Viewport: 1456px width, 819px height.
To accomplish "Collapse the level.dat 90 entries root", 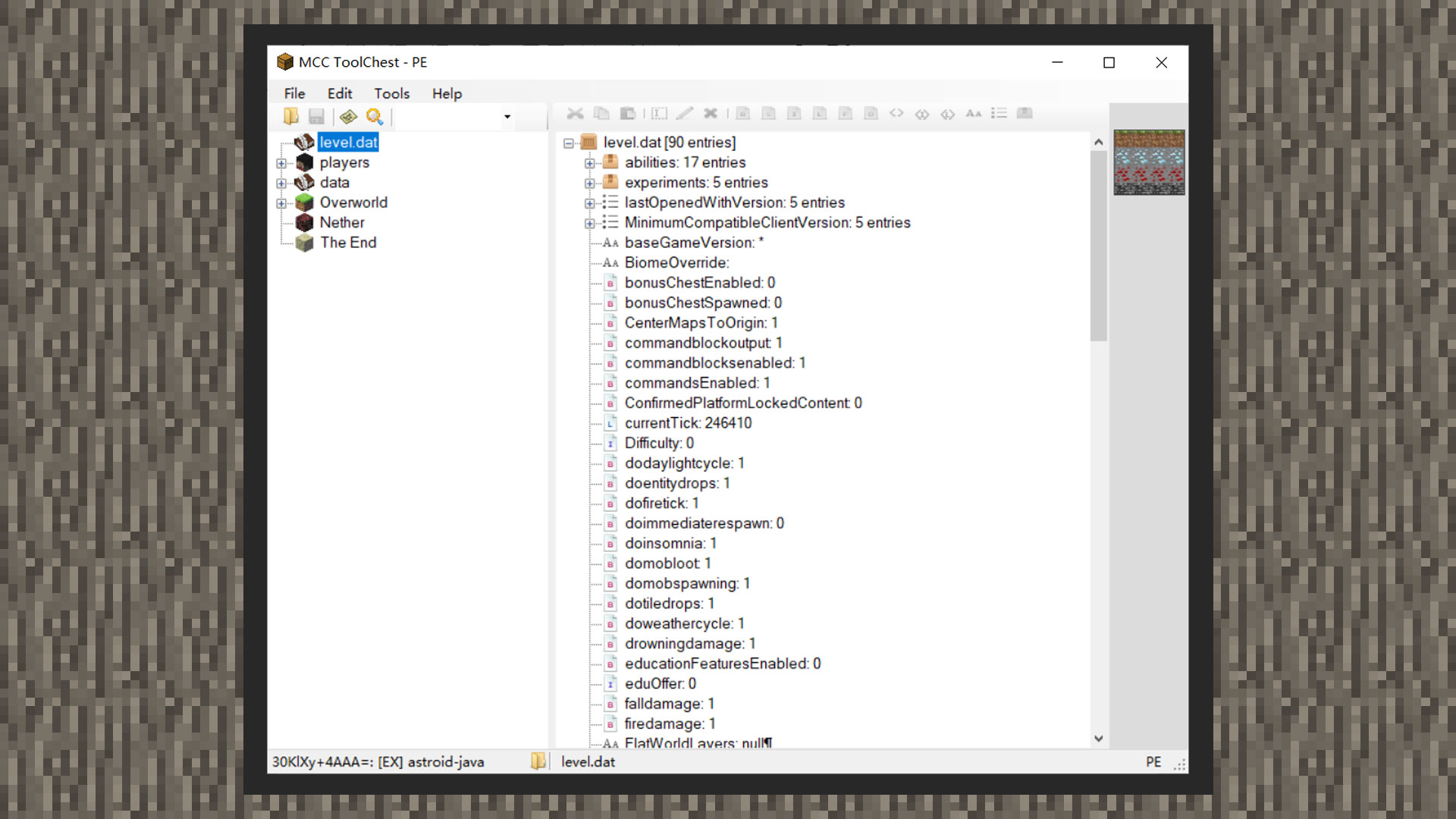I will pos(569,143).
